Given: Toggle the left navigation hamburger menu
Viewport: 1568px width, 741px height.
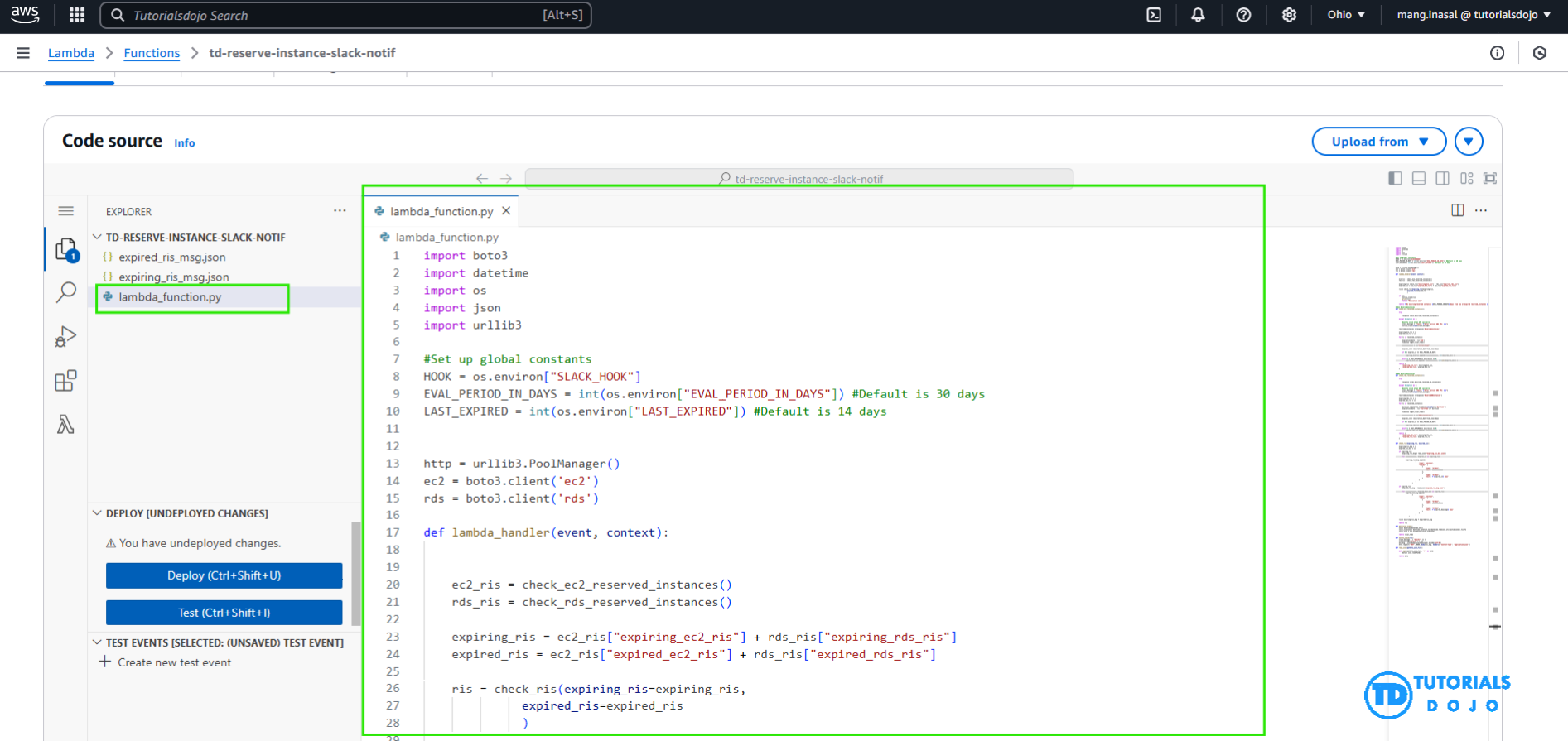Looking at the screenshot, I should (x=23, y=53).
